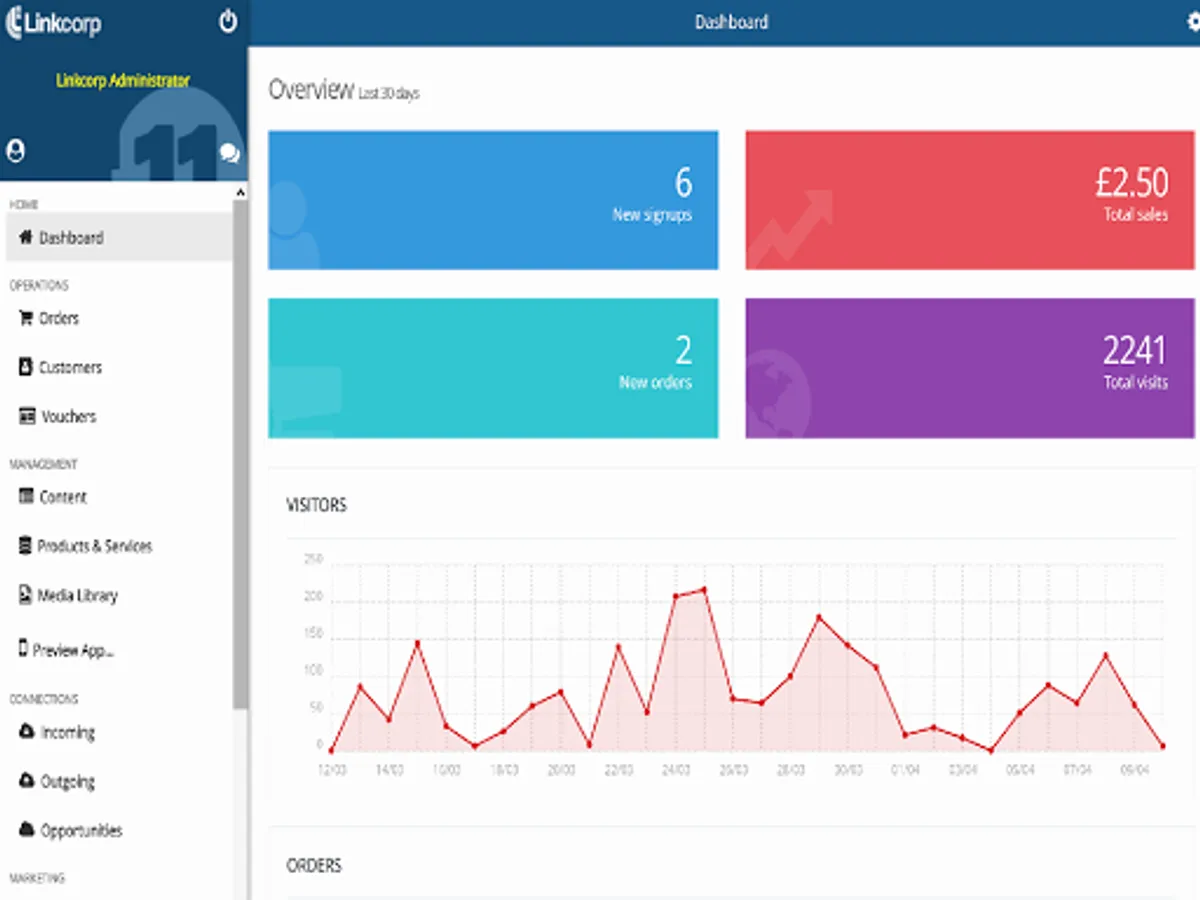Select Dashboard in the sidebar

click(x=117, y=238)
